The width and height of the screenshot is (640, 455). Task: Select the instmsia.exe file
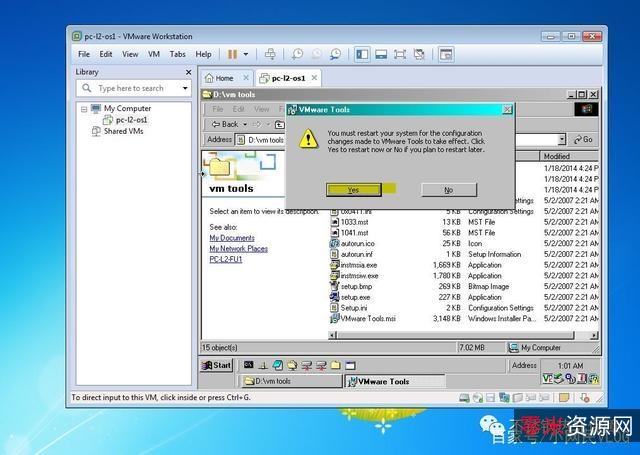359,265
